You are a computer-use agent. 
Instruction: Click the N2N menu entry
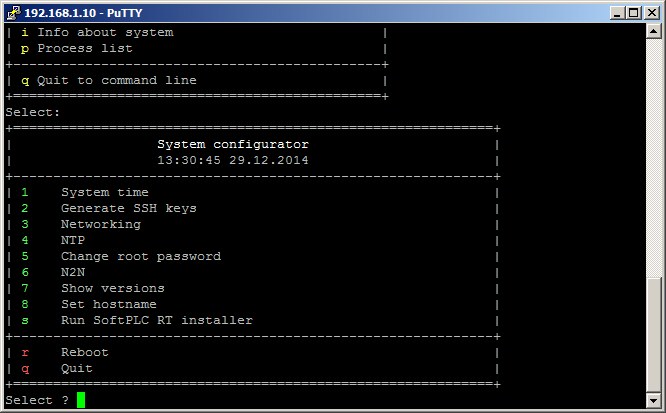[73, 272]
